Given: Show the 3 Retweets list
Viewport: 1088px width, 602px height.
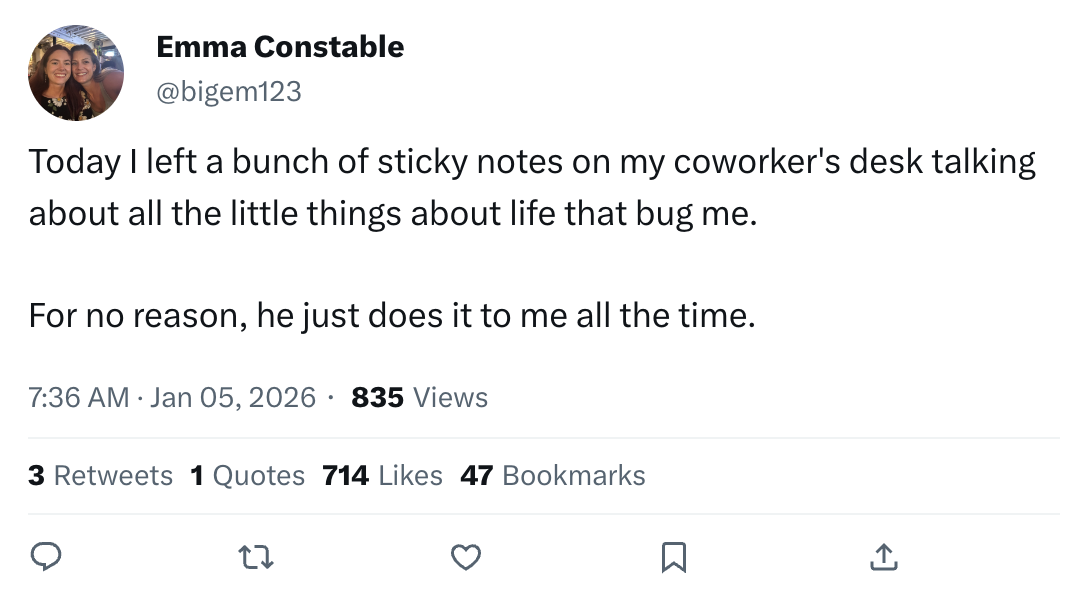Looking at the screenshot, I should [x=100, y=475].
